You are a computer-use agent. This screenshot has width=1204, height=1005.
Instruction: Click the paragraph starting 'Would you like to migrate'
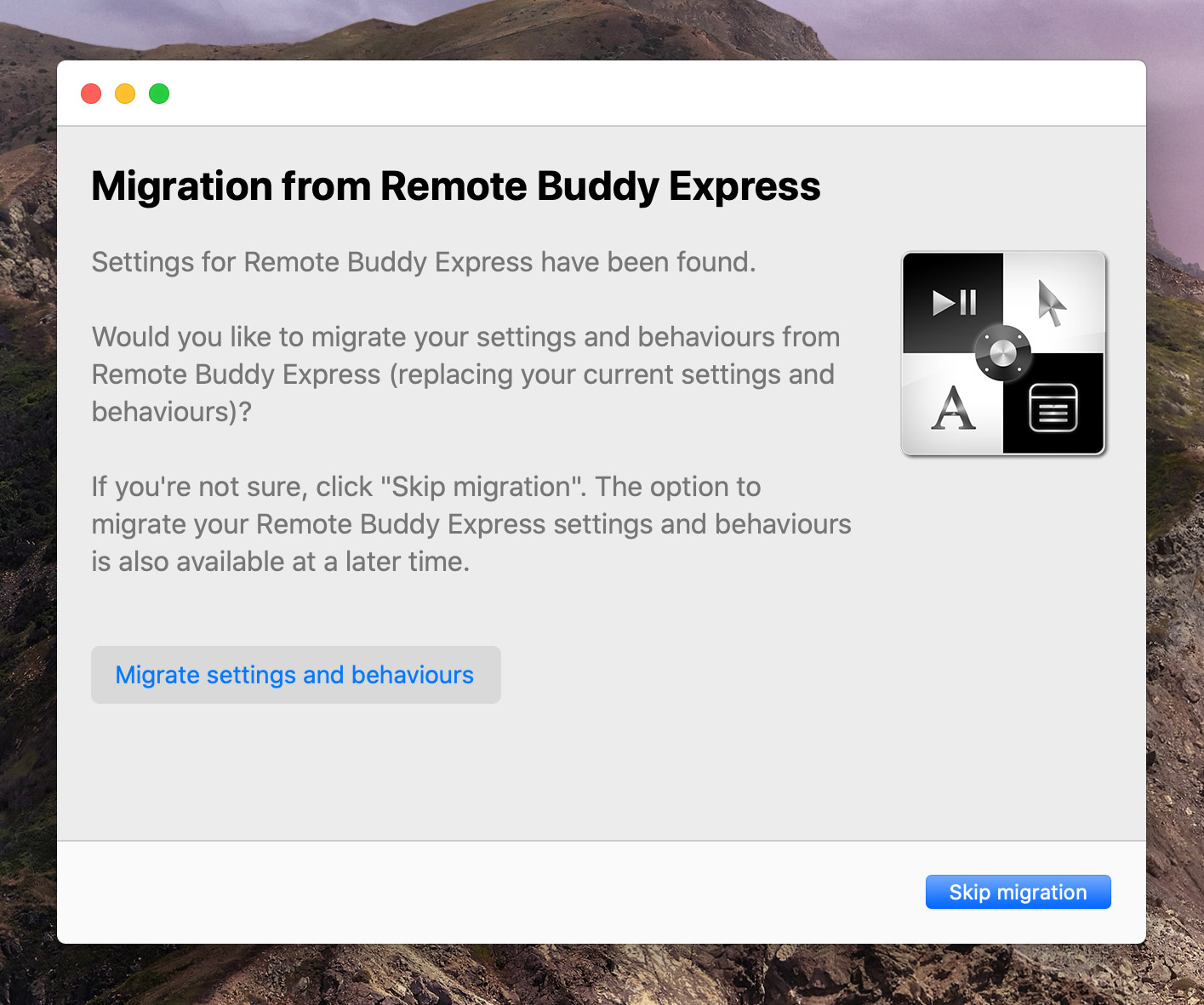(465, 374)
